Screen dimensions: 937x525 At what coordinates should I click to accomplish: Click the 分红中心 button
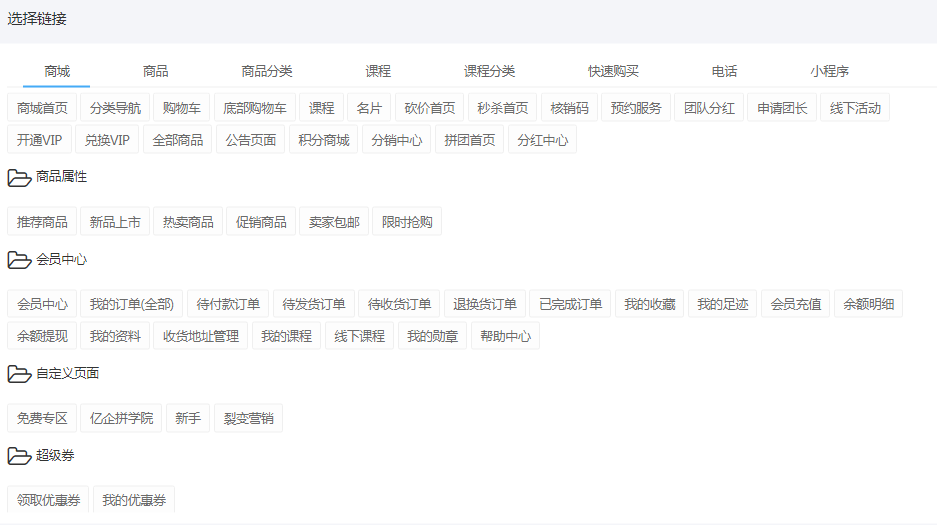coord(542,140)
